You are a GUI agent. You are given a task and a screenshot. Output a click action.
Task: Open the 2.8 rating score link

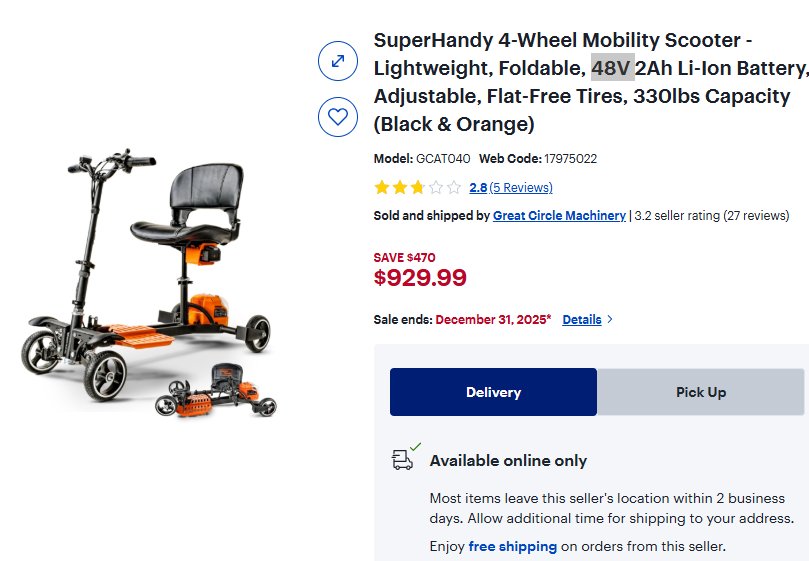click(x=478, y=187)
